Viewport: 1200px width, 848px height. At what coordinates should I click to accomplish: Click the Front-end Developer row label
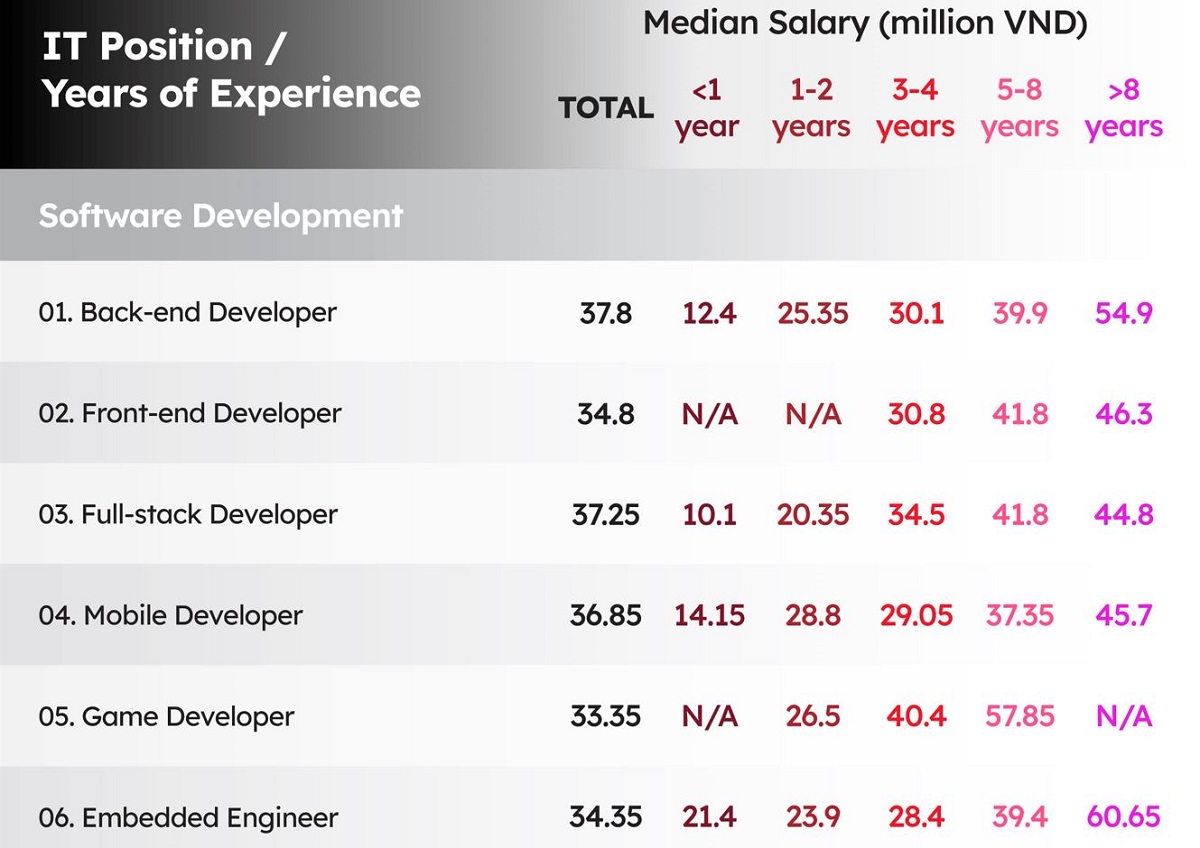point(190,414)
